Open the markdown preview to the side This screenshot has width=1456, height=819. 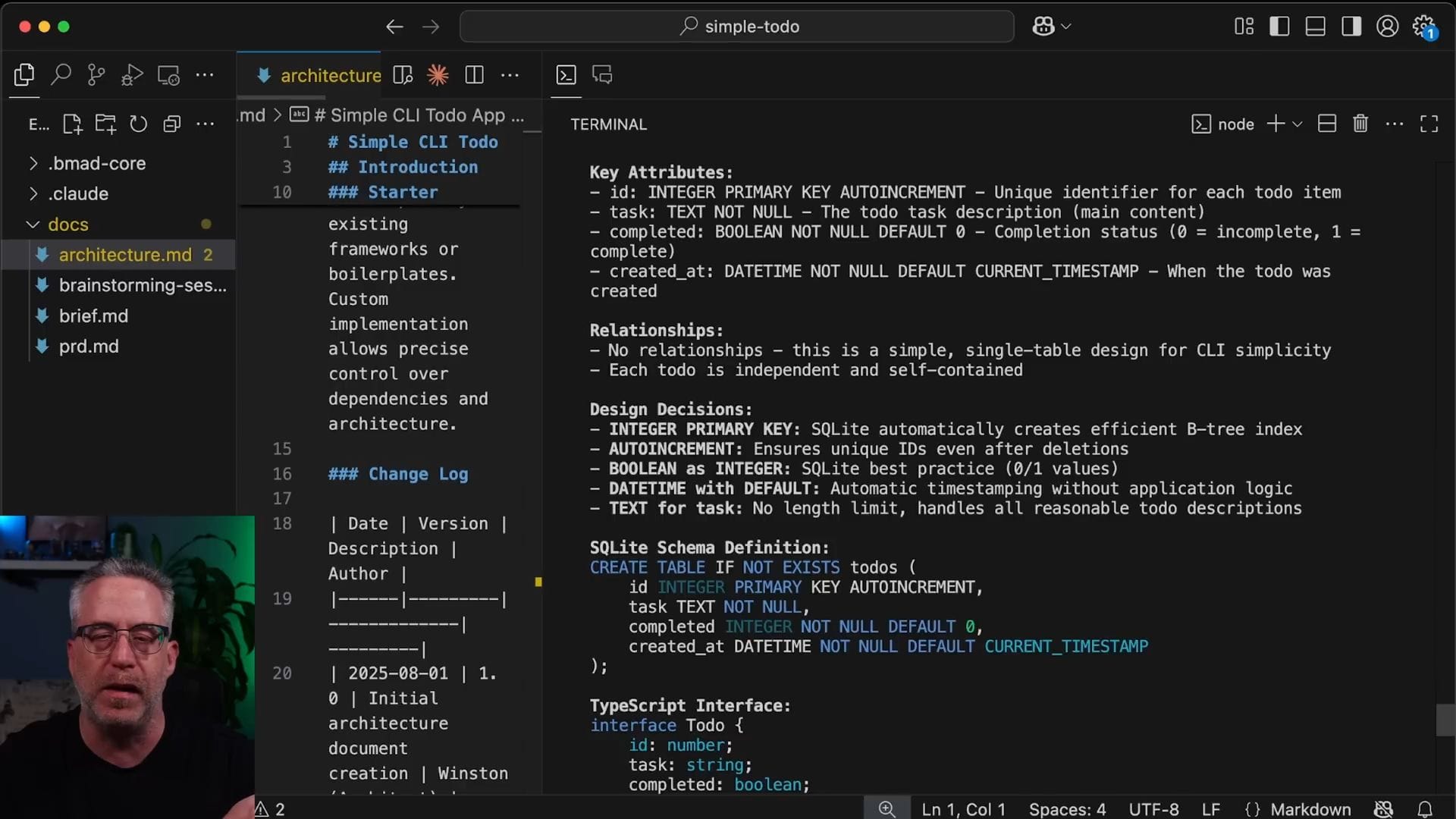tap(403, 74)
